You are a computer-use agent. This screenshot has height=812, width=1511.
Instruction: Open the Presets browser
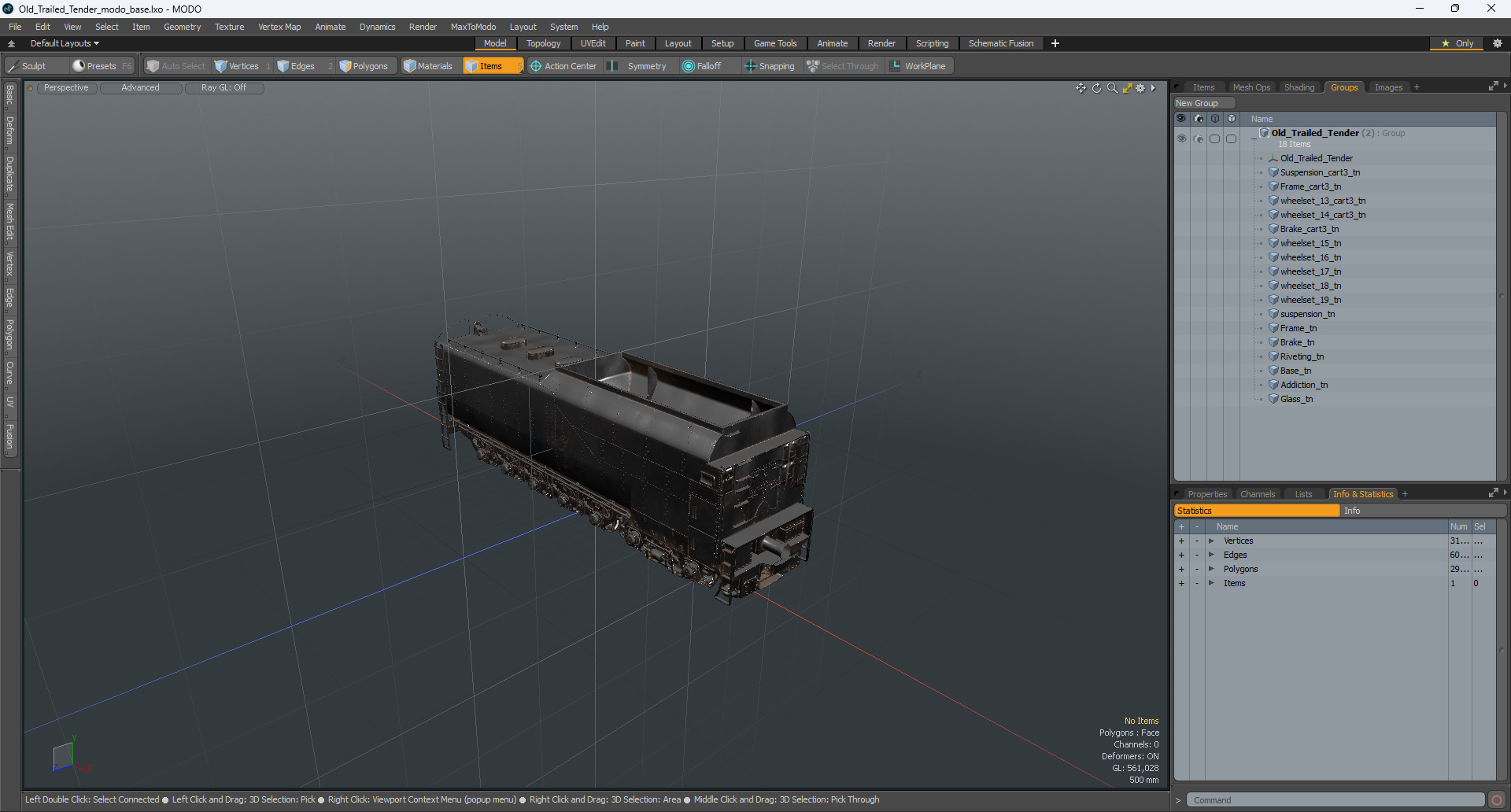pos(101,66)
